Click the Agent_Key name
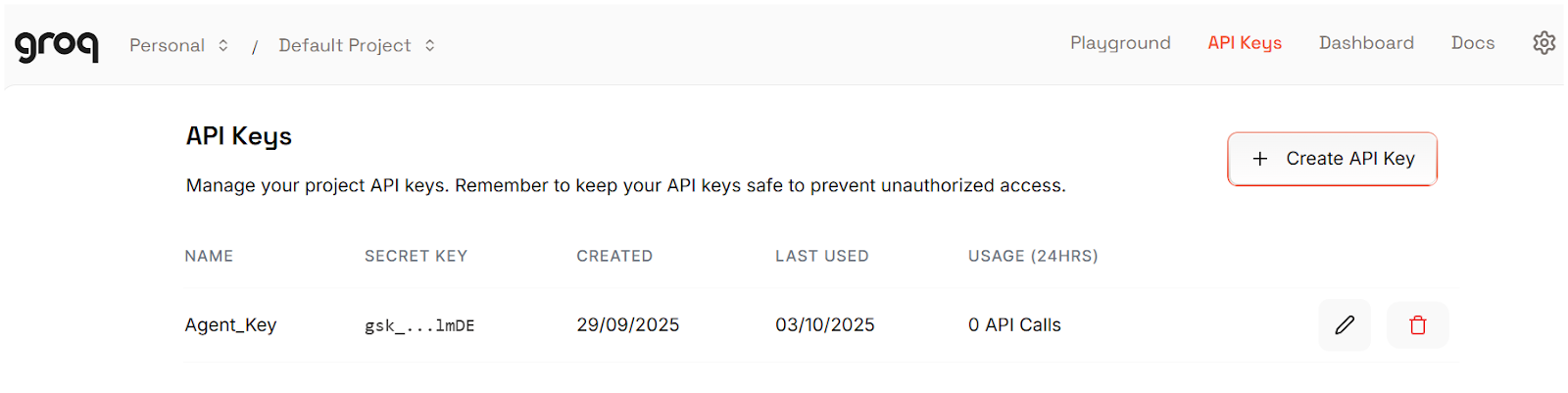Image resolution: width=1568 pixels, height=393 pixels. (x=231, y=325)
